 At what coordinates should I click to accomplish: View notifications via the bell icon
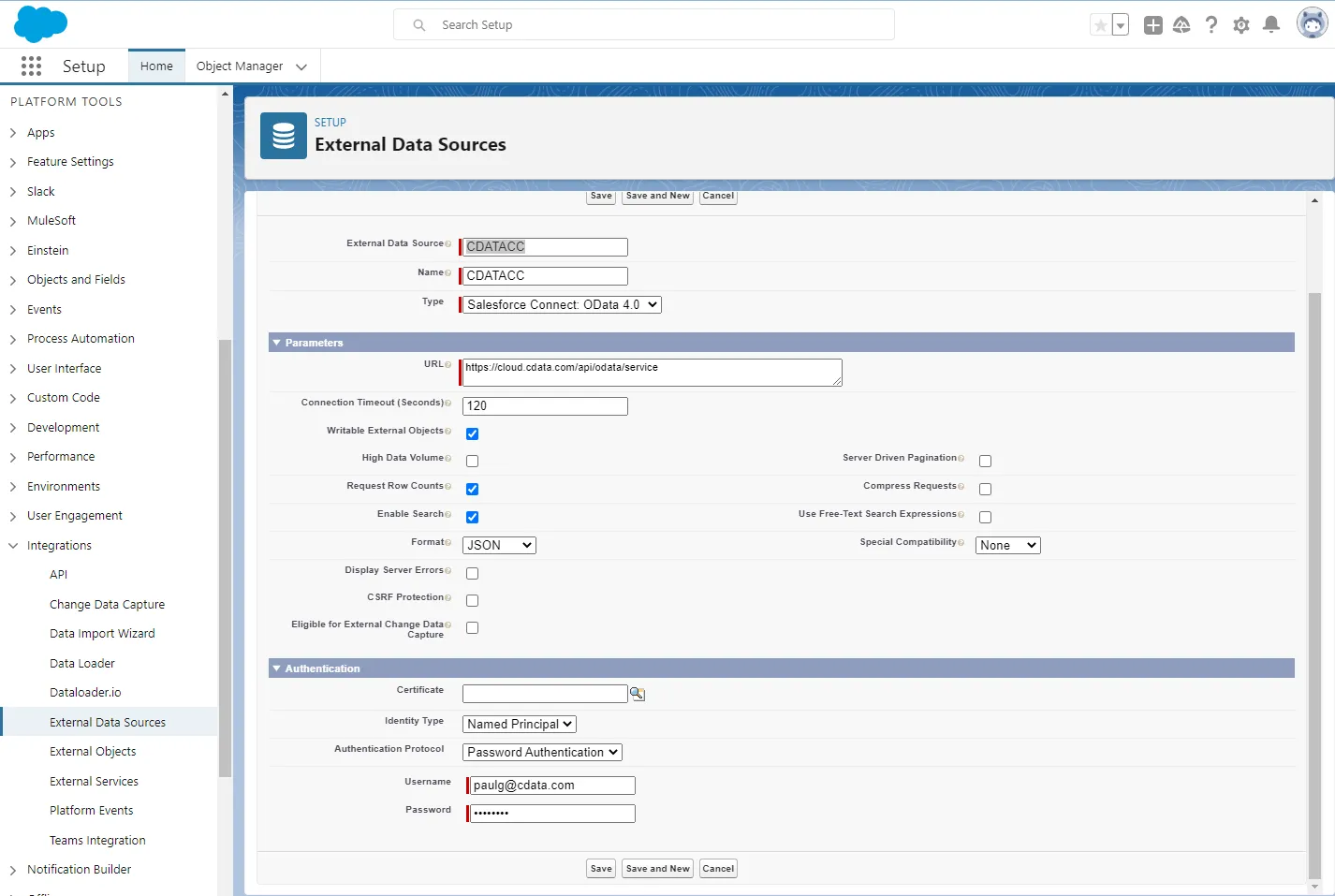(1271, 24)
